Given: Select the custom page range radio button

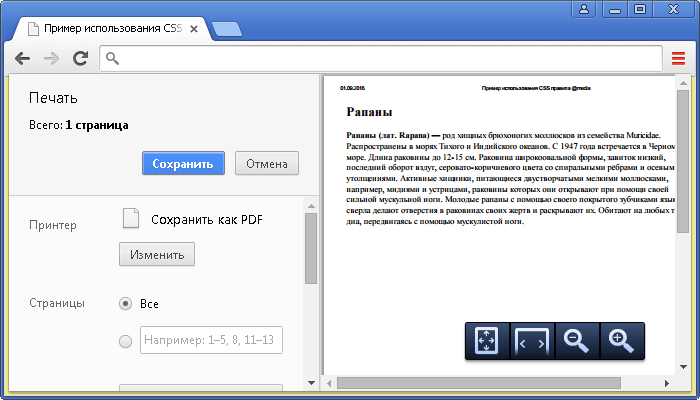Looking at the screenshot, I should 125,342.
